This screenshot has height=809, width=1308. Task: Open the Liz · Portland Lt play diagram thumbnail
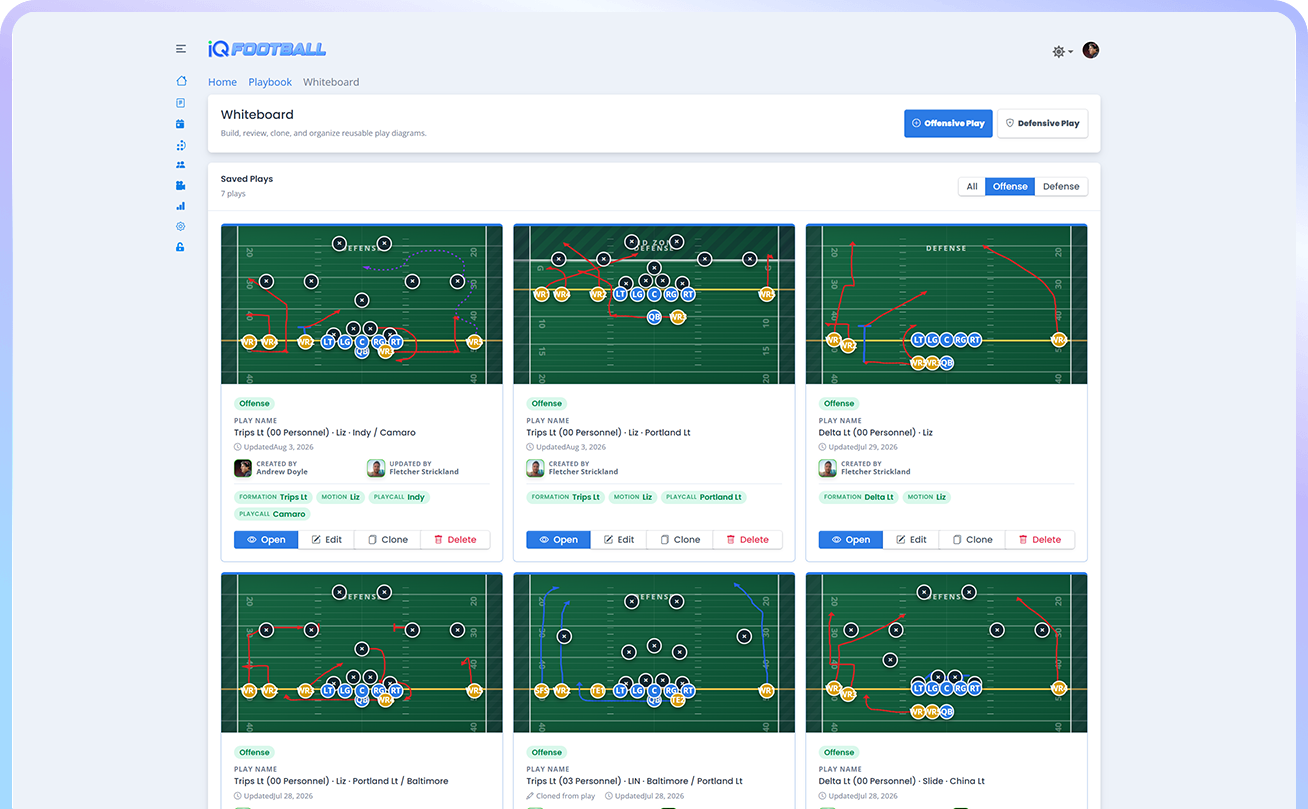click(654, 304)
